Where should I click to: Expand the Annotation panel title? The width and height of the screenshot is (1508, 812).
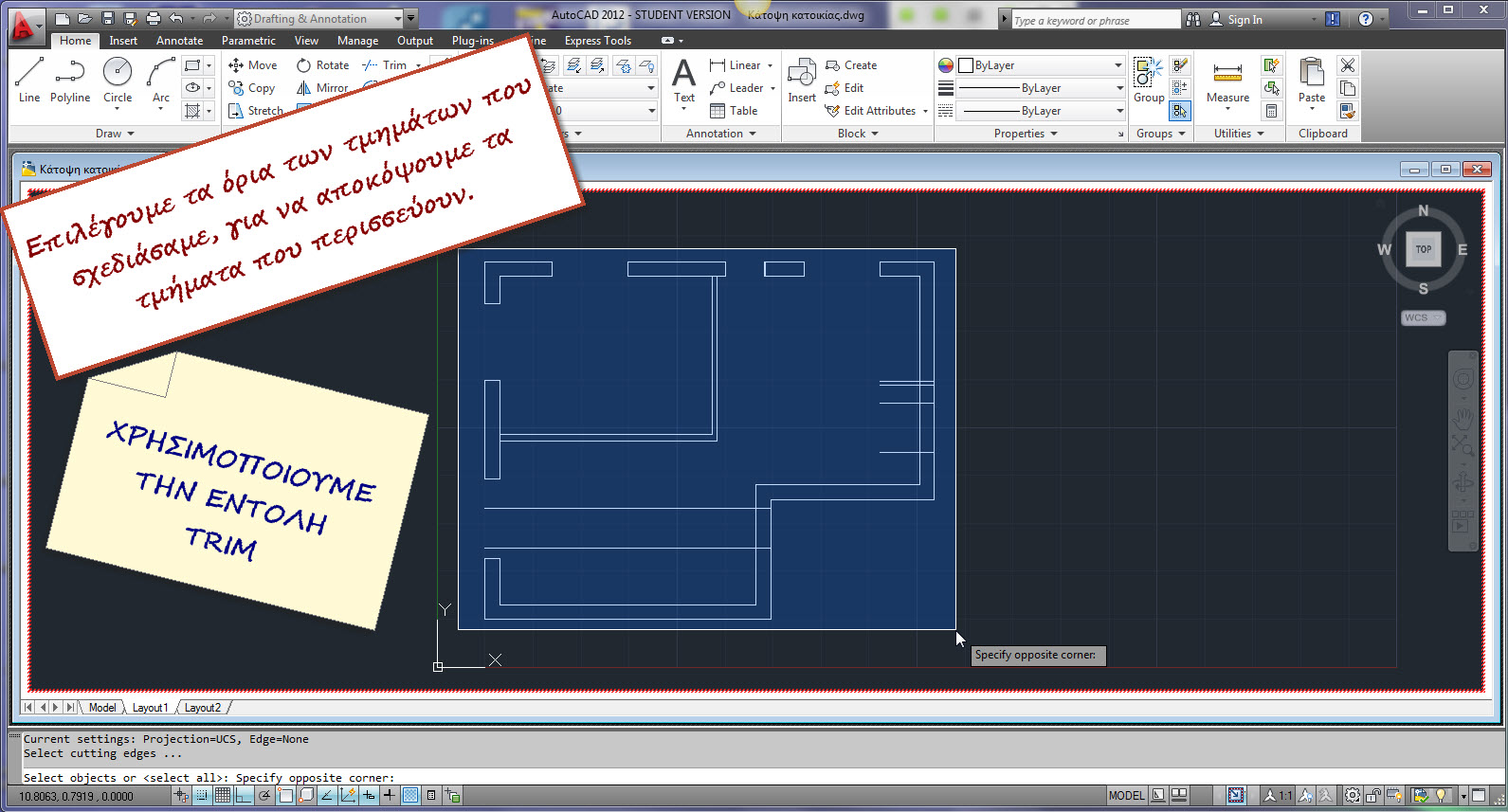click(720, 134)
